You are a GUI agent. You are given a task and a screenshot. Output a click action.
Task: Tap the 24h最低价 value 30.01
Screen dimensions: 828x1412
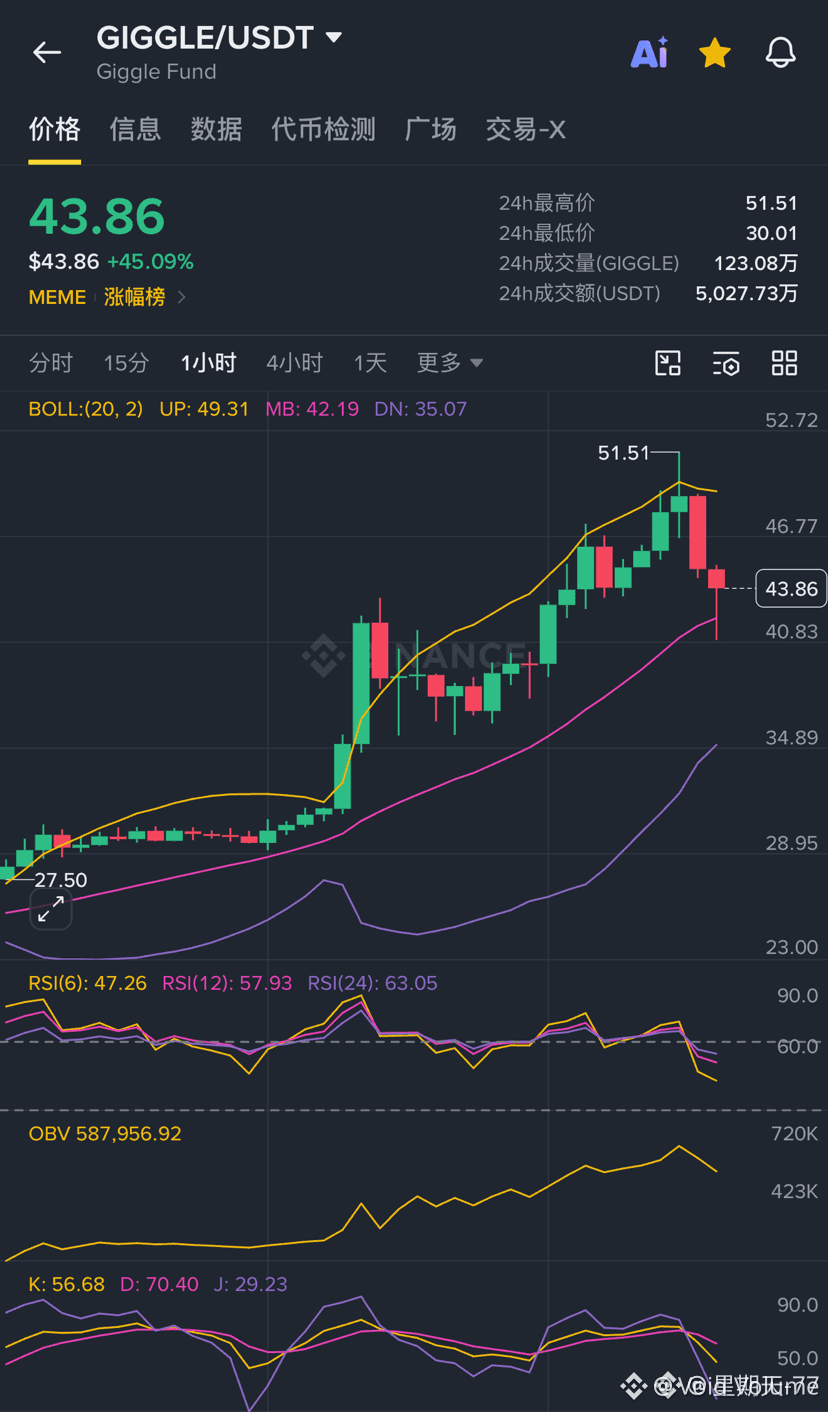point(771,233)
